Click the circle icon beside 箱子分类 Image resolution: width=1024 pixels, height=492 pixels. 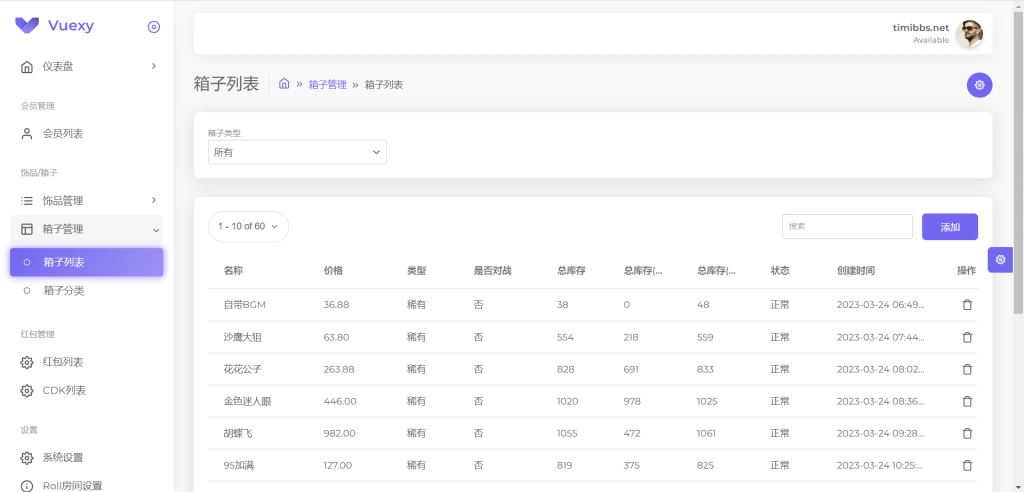click(27, 291)
